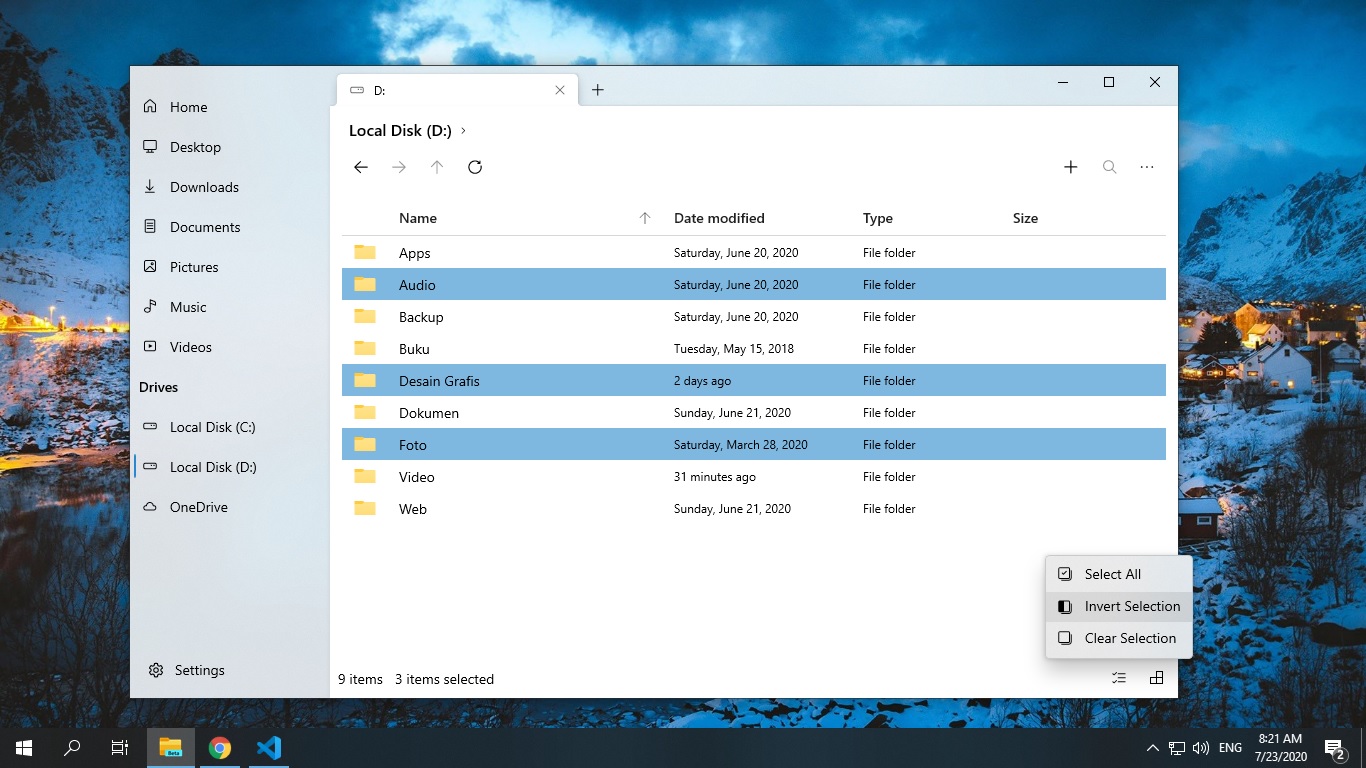
Task: Navigate back using the back arrow
Action: 361,167
